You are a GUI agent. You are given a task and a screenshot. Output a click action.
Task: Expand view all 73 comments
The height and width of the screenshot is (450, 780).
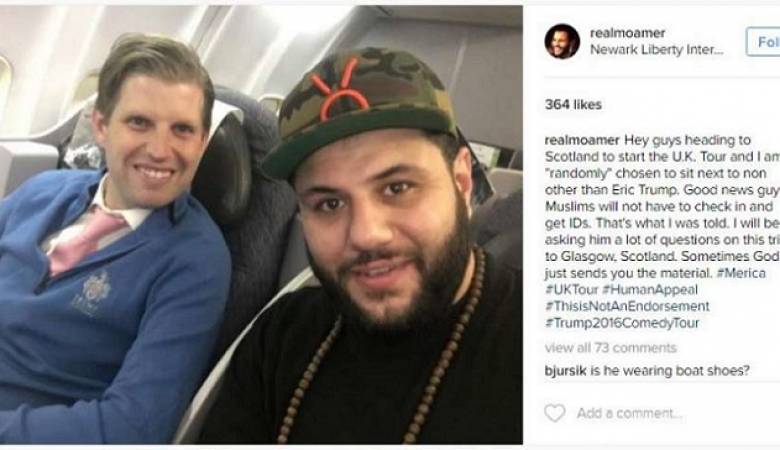click(x=610, y=348)
